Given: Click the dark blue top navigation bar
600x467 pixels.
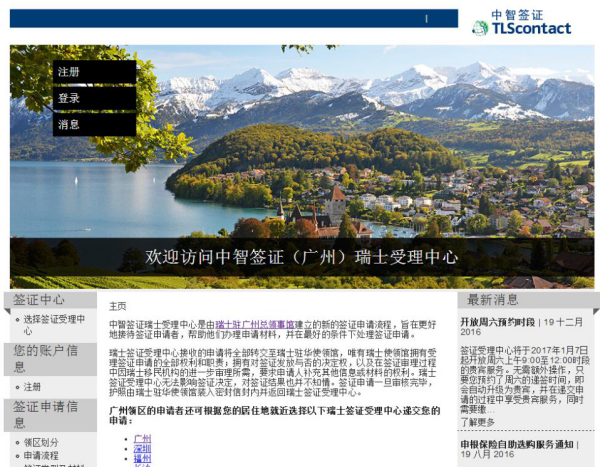Looking at the screenshot, I should pos(234,18).
